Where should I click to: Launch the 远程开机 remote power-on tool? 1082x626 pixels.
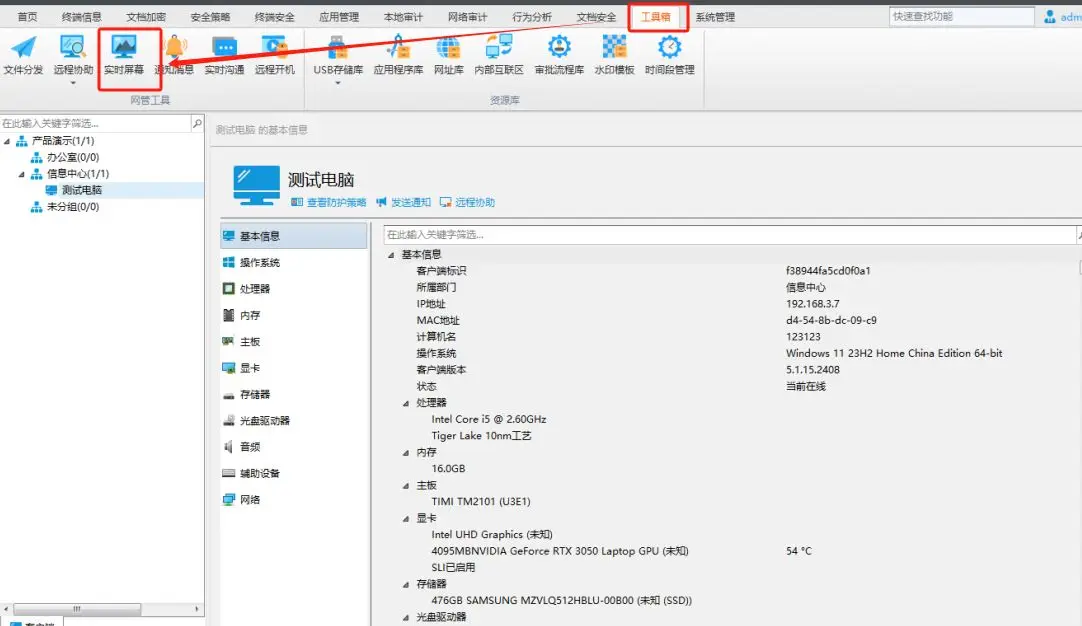coord(274,54)
